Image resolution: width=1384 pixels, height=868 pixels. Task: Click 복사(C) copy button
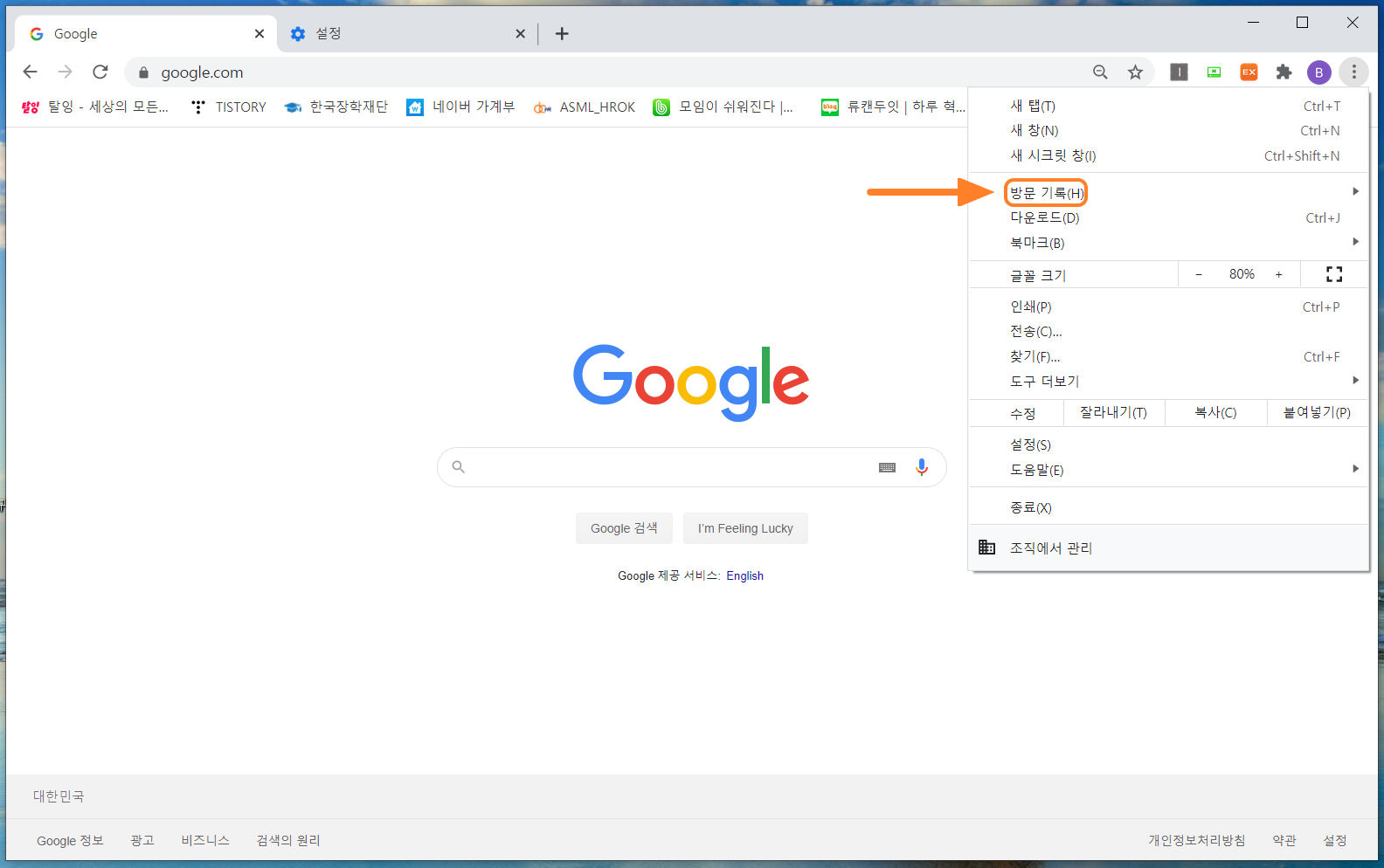(1215, 412)
